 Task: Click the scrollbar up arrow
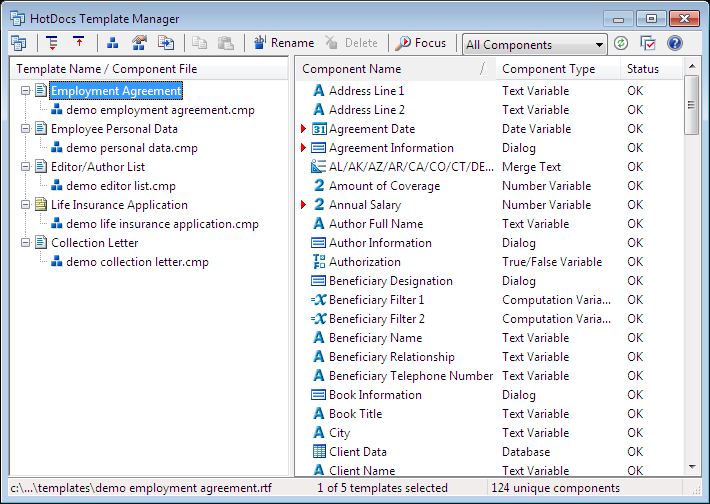(691, 66)
